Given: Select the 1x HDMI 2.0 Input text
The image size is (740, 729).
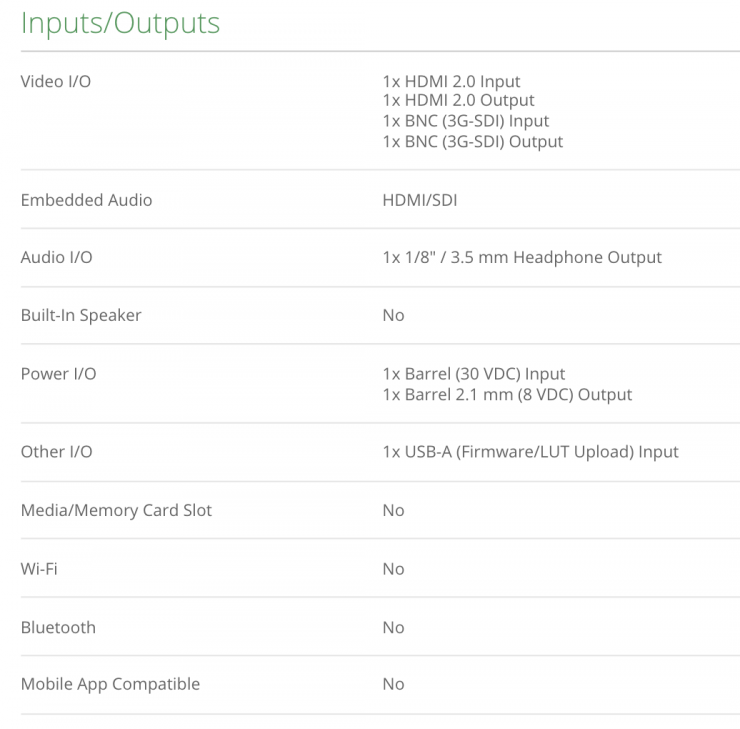Looking at the screenshot, I should click(451, 81).
